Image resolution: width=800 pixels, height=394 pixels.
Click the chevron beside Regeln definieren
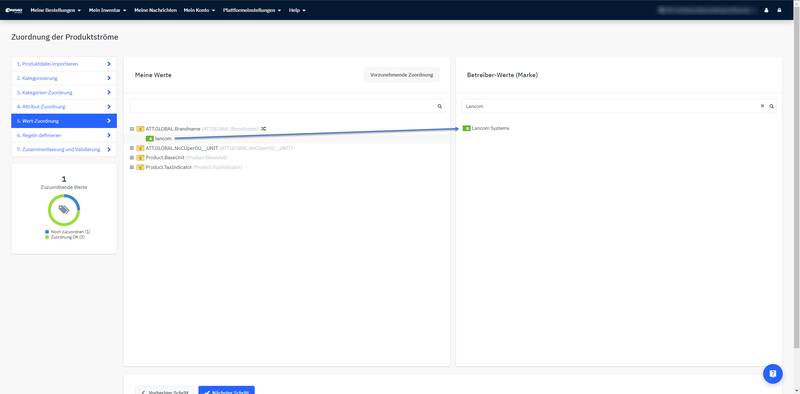(109, 135)
